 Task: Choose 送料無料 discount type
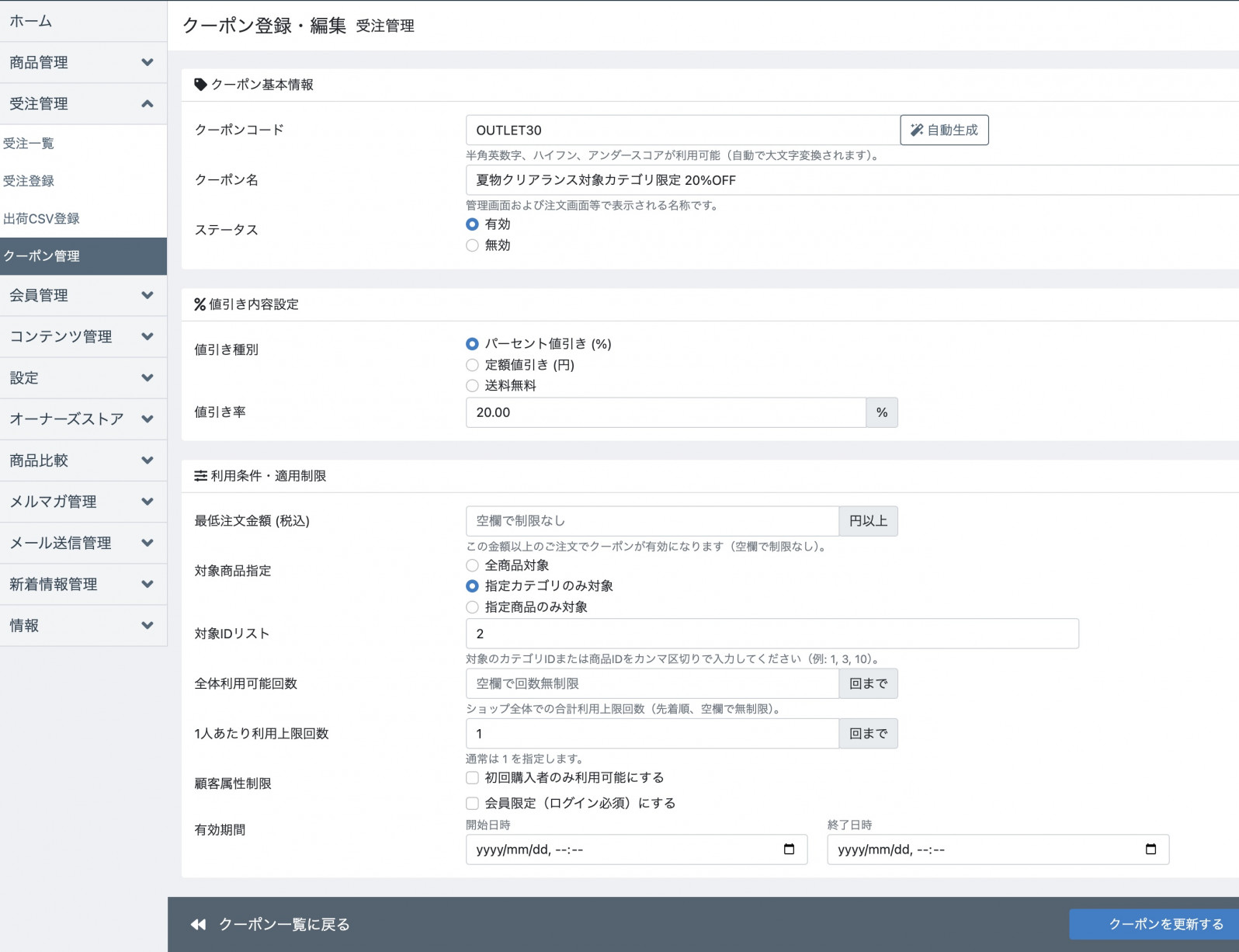pos(472,386)
